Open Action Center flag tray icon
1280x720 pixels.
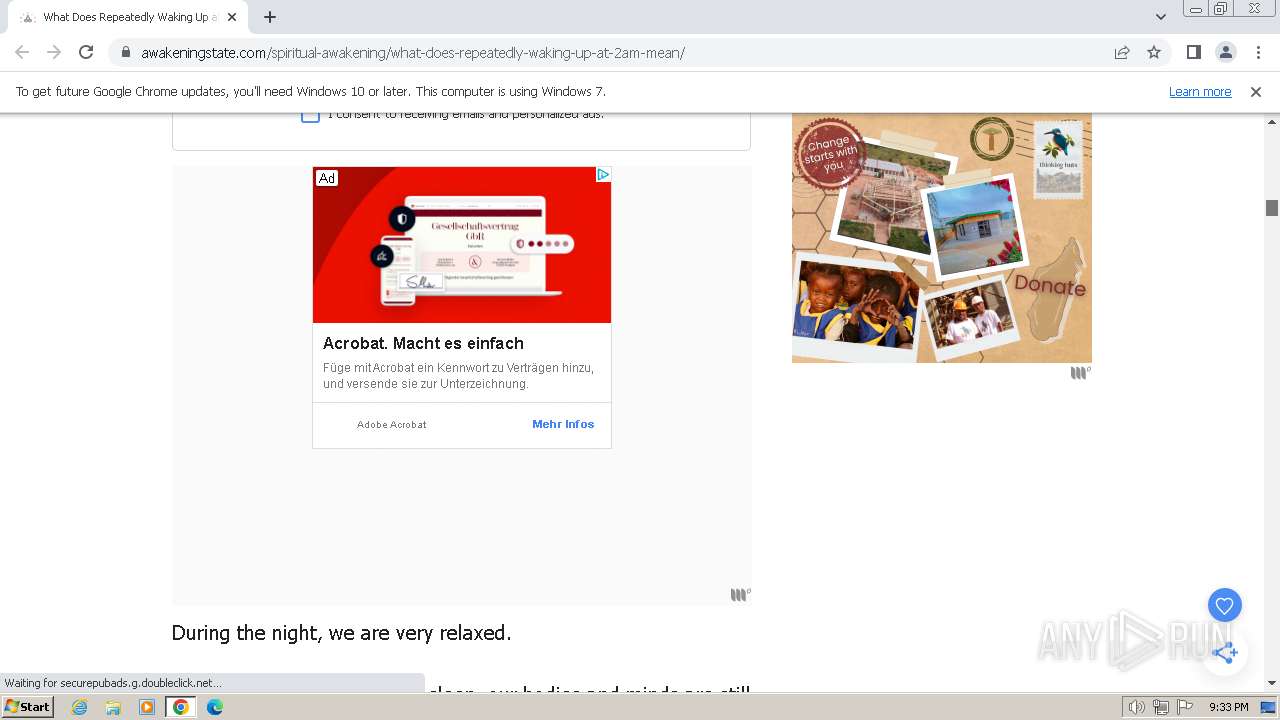tap(1185, 707)
